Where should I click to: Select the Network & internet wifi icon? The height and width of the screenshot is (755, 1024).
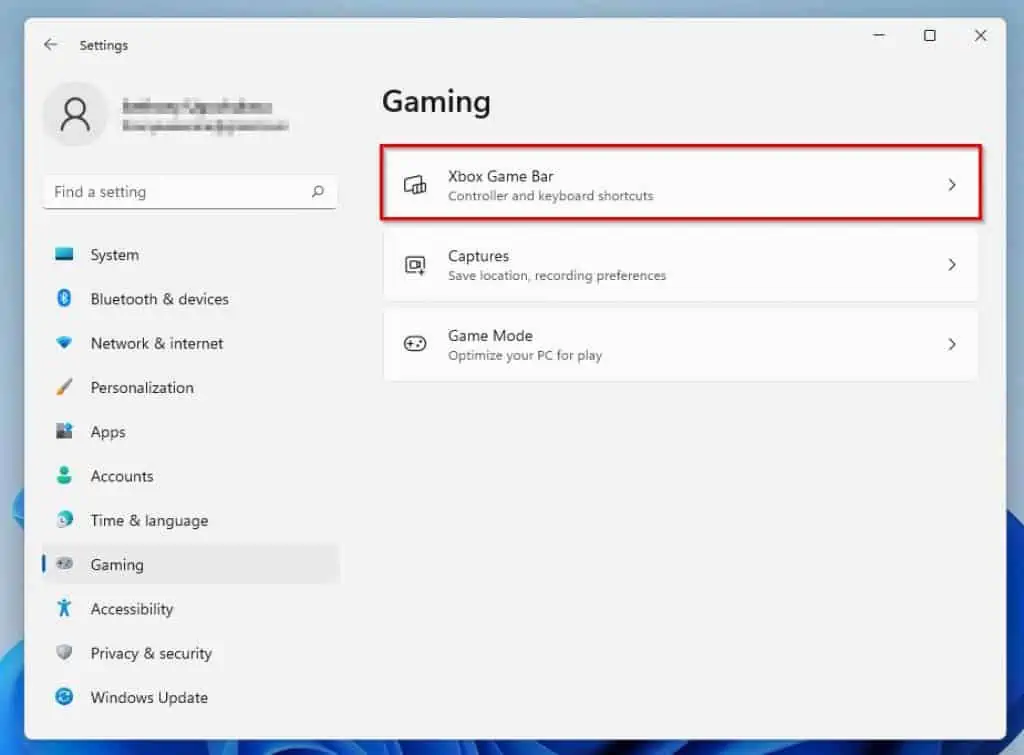(65, 343)
